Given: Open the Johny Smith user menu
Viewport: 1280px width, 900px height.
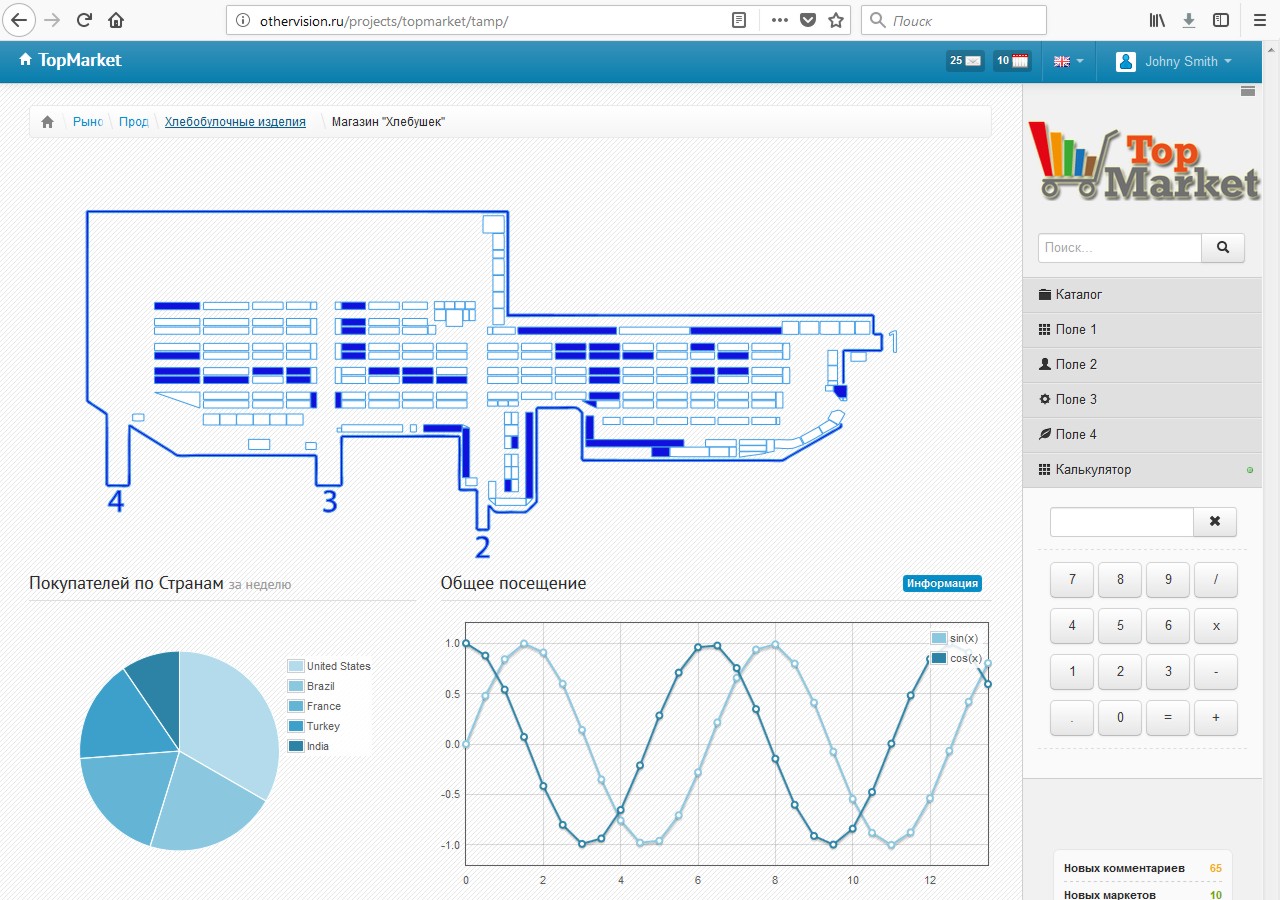Looking at the screenshot, I should point(1174,61).
